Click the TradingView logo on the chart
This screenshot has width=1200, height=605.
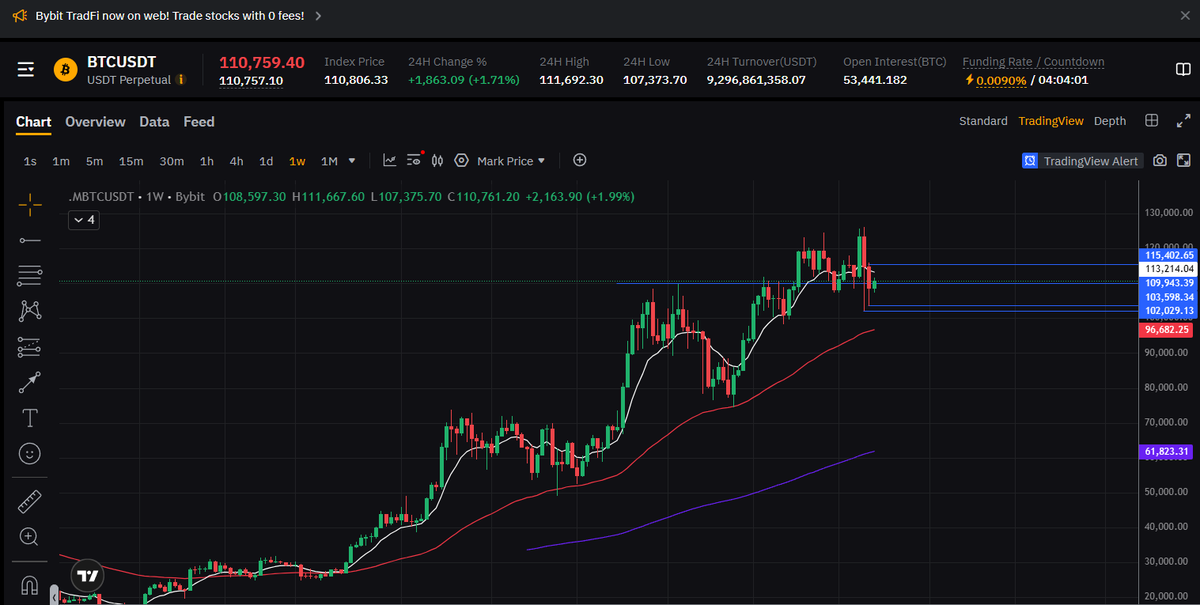pyautogui.click(x=88, y=576)
